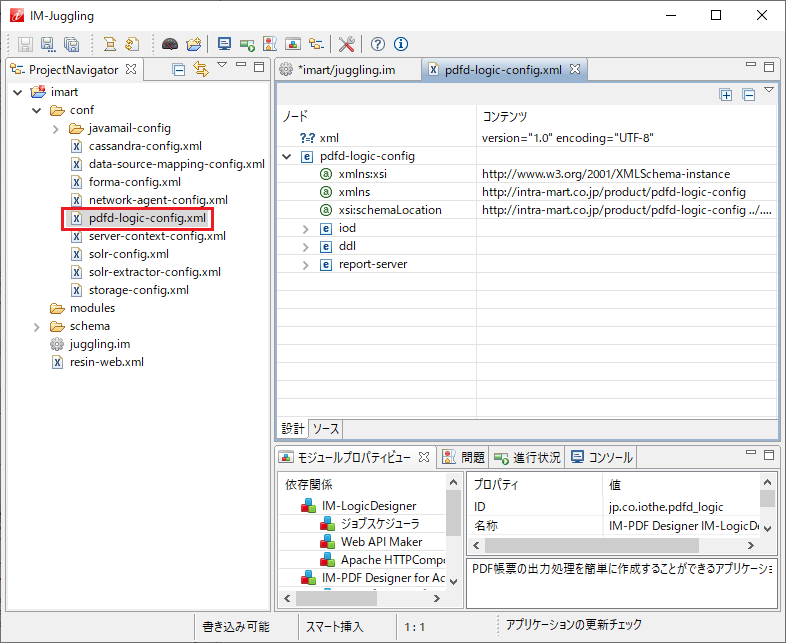
Task: Click the dashboard gauge icon in toolbar
Action: tap(170, 44)
